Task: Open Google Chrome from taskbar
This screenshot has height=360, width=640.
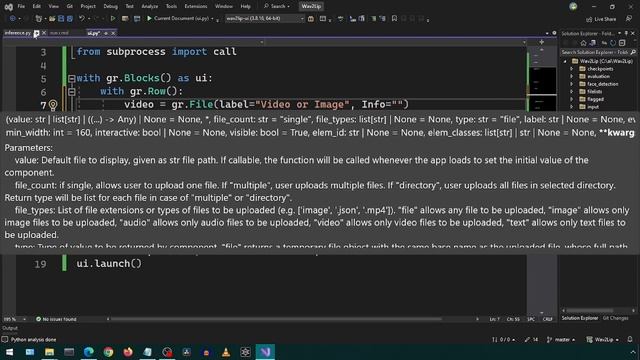Action: [x=108, y=352]
